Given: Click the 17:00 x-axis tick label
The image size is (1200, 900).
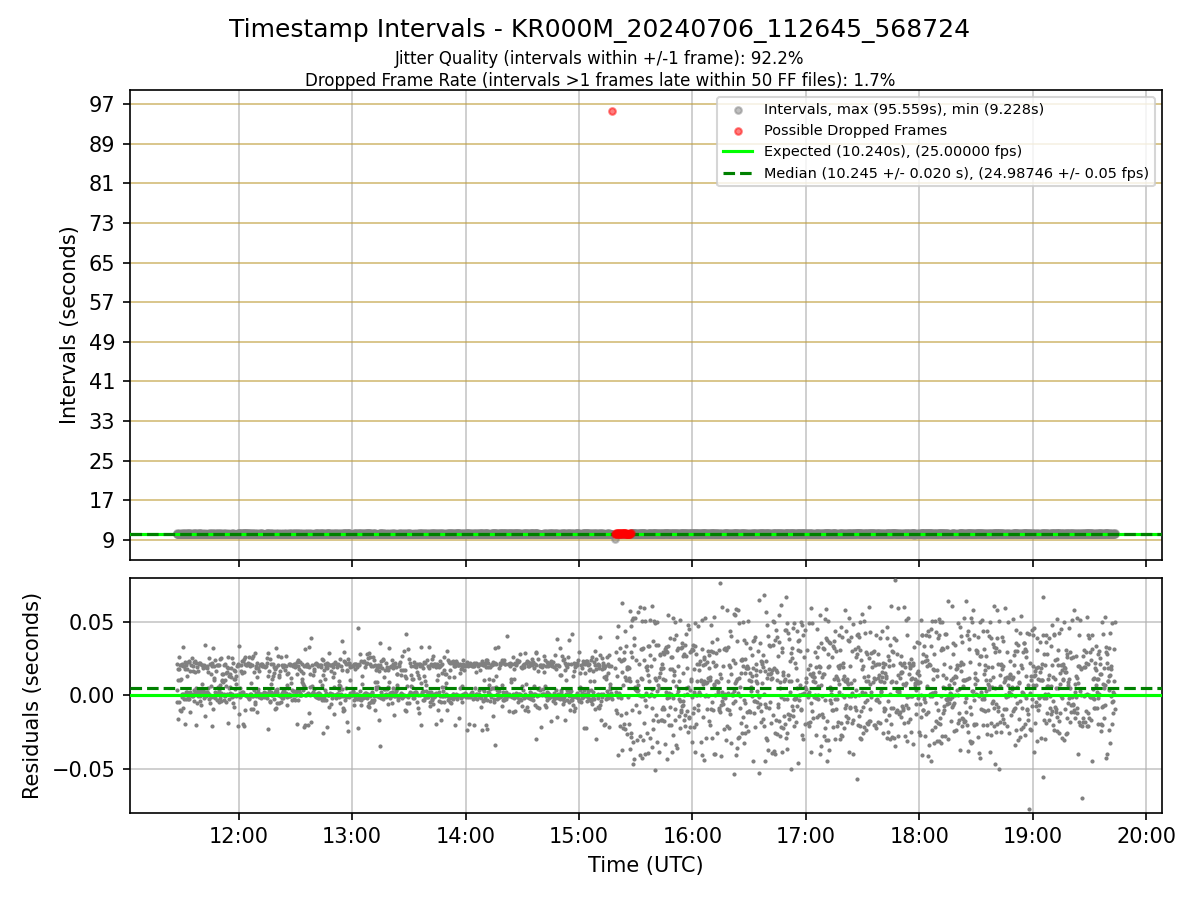Looking at the screenshot, I should point(806,834).
